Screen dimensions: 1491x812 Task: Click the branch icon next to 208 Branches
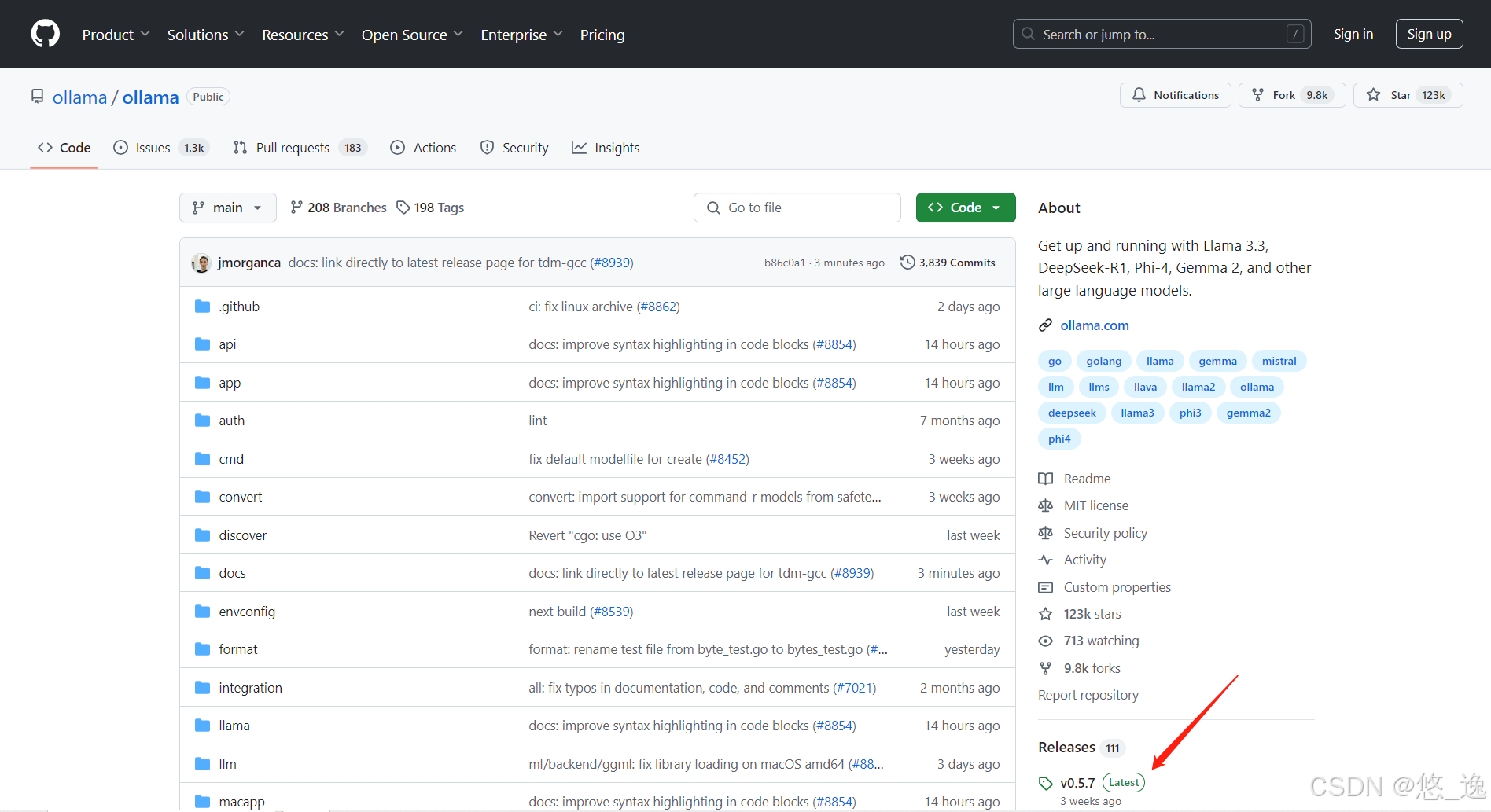click(x=296, y=208)
